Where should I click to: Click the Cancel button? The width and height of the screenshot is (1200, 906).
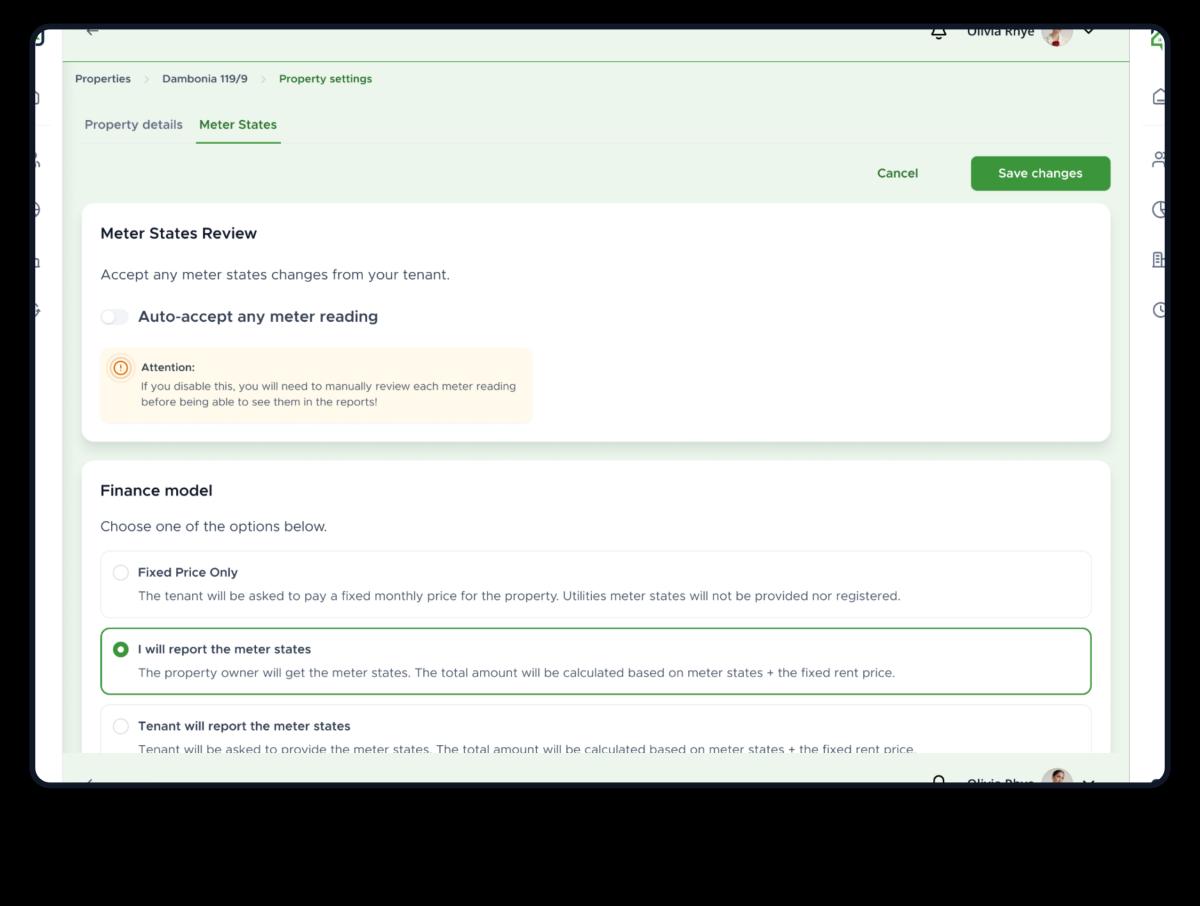(x=897, y=173)
